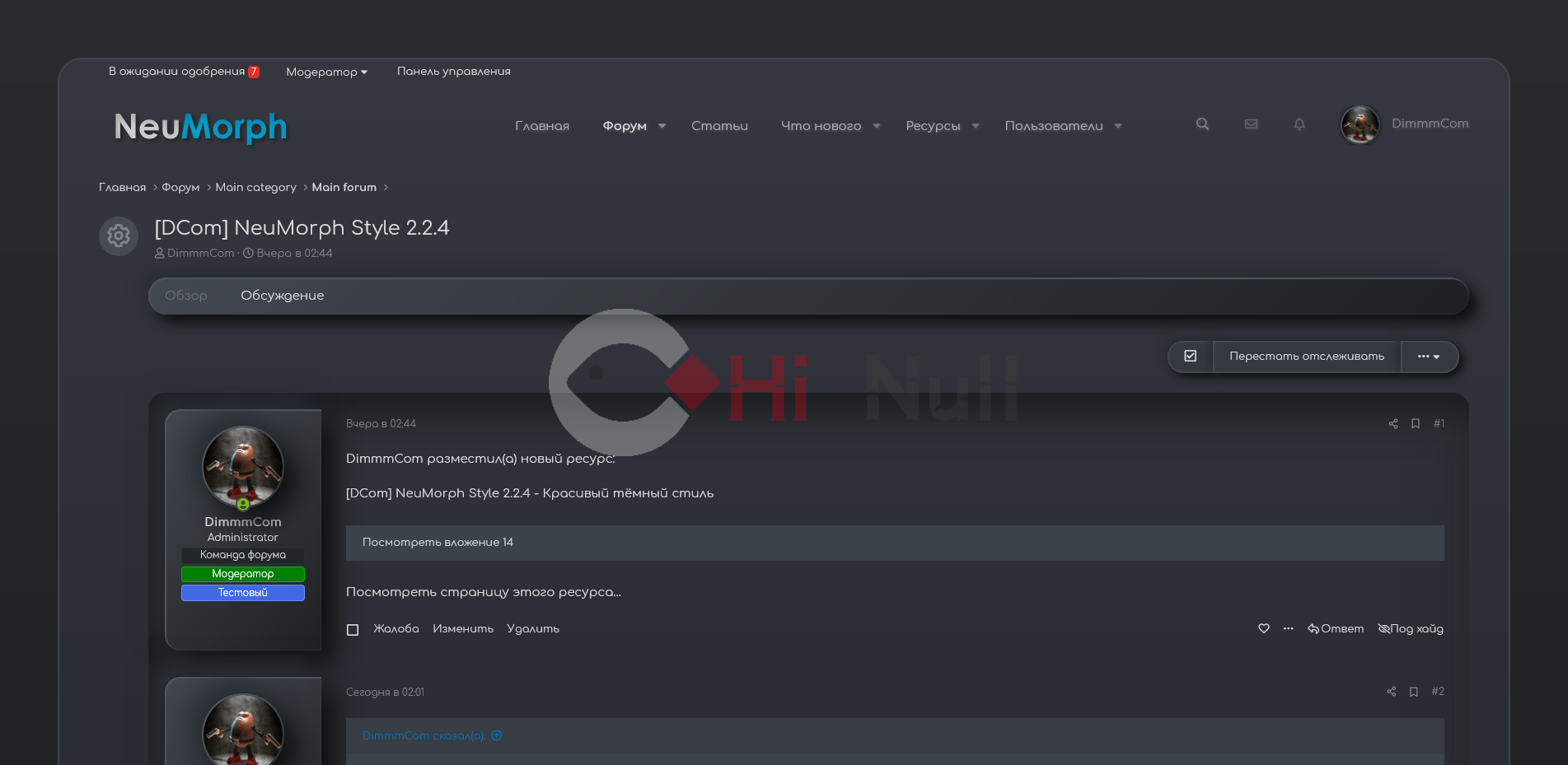
Task: Click the green Модератор banner
Action: point(243,574)
